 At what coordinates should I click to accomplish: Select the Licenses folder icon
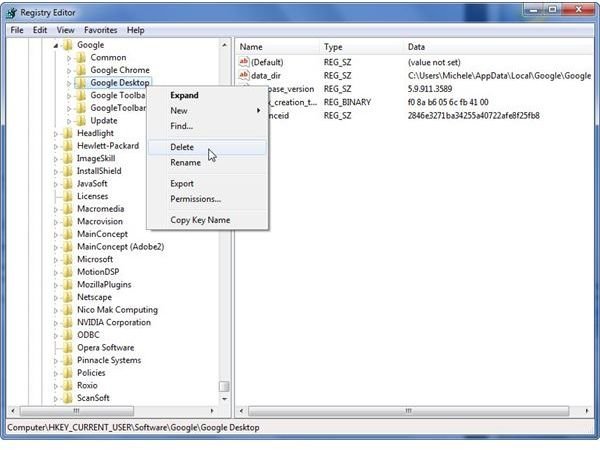click(x=68, y=197)
